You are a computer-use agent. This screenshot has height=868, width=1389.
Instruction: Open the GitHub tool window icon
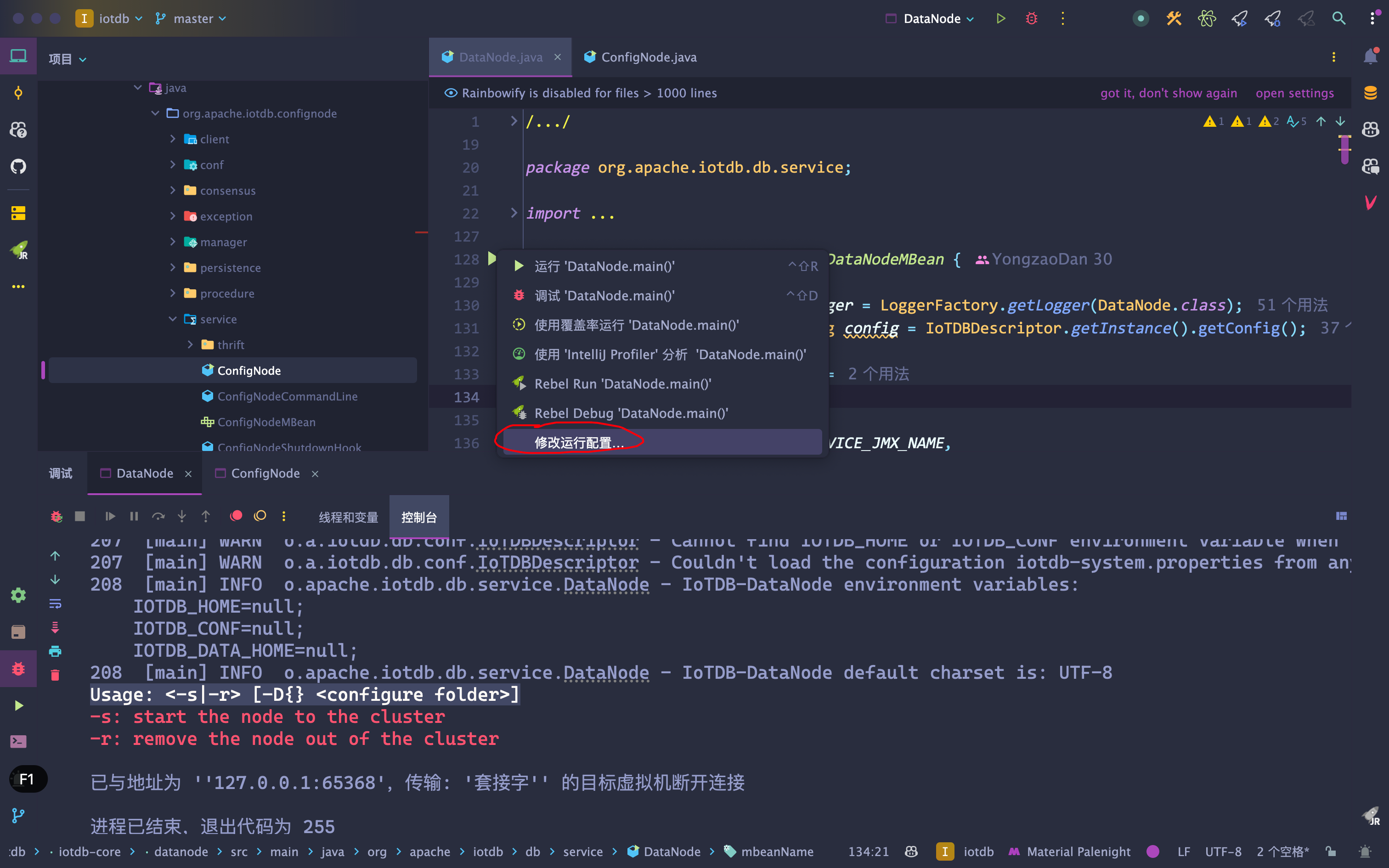18,166
